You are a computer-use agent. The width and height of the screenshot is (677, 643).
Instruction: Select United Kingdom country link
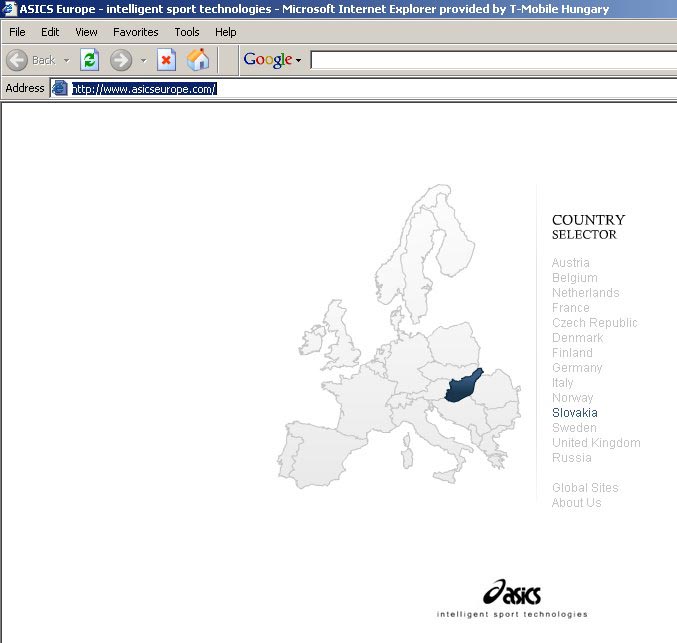click(596, 443)
